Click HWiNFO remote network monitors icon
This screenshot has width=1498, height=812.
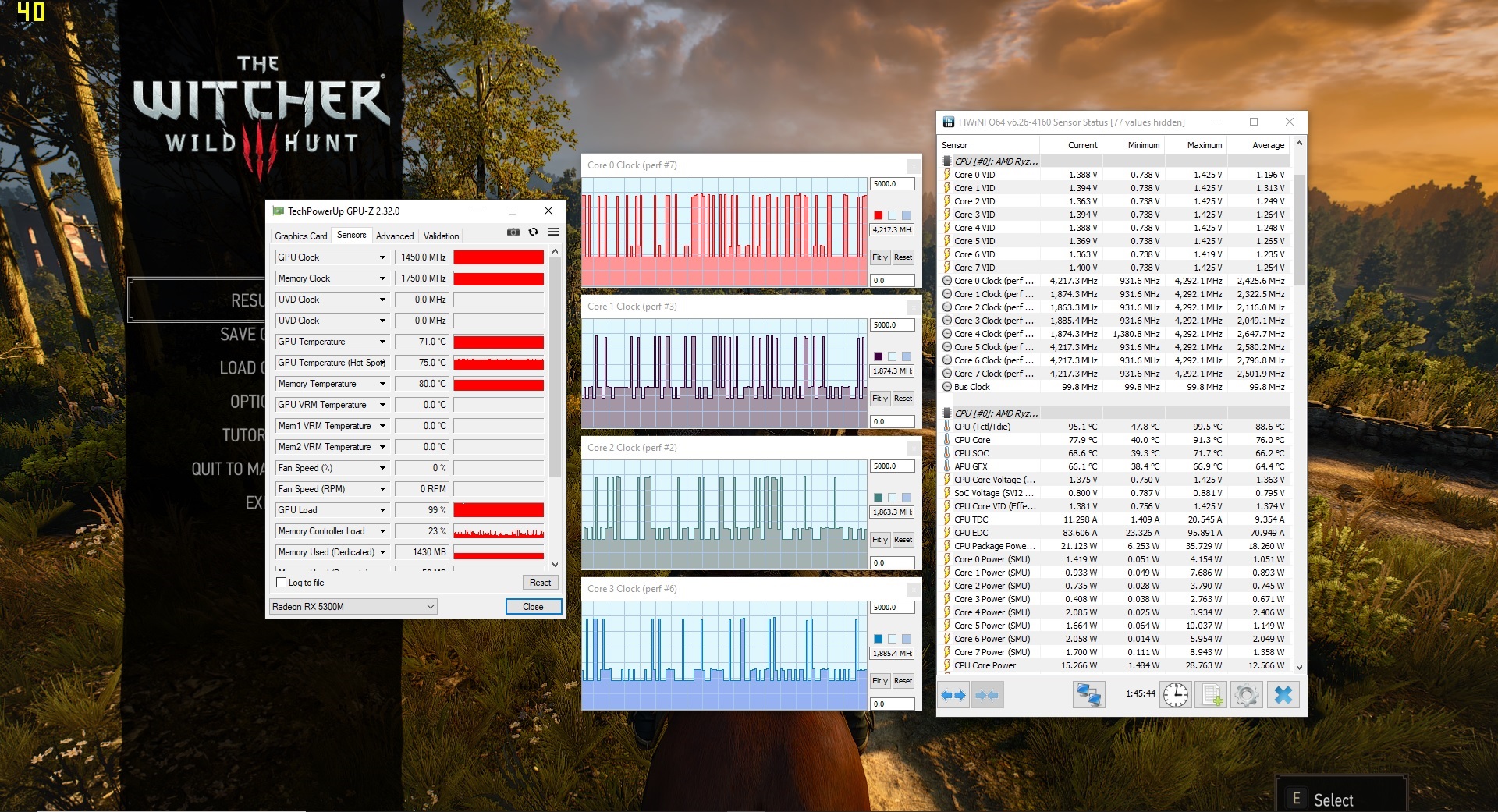(1088, 694)
